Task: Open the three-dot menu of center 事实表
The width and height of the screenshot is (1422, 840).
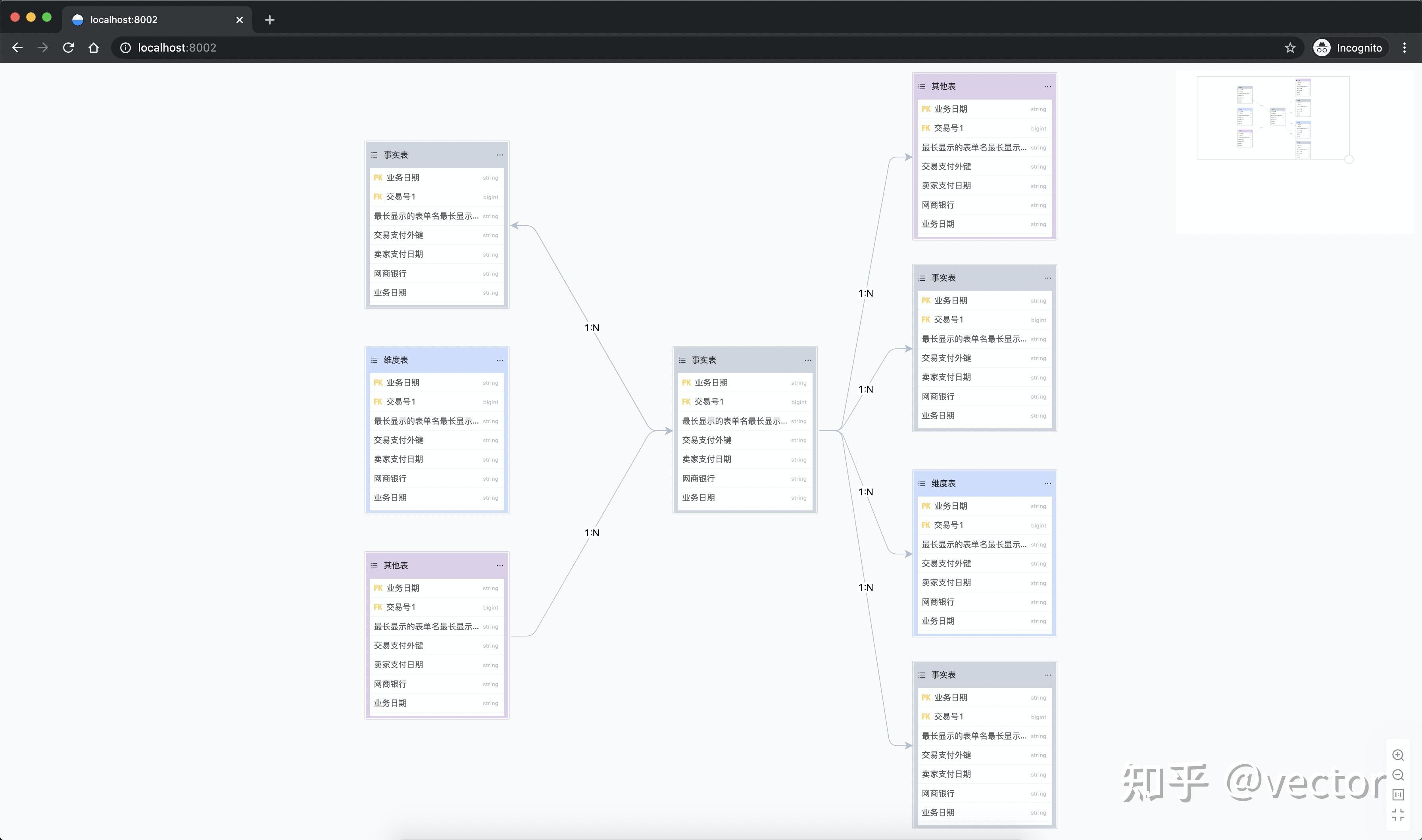Action: [x=808, y=360]
